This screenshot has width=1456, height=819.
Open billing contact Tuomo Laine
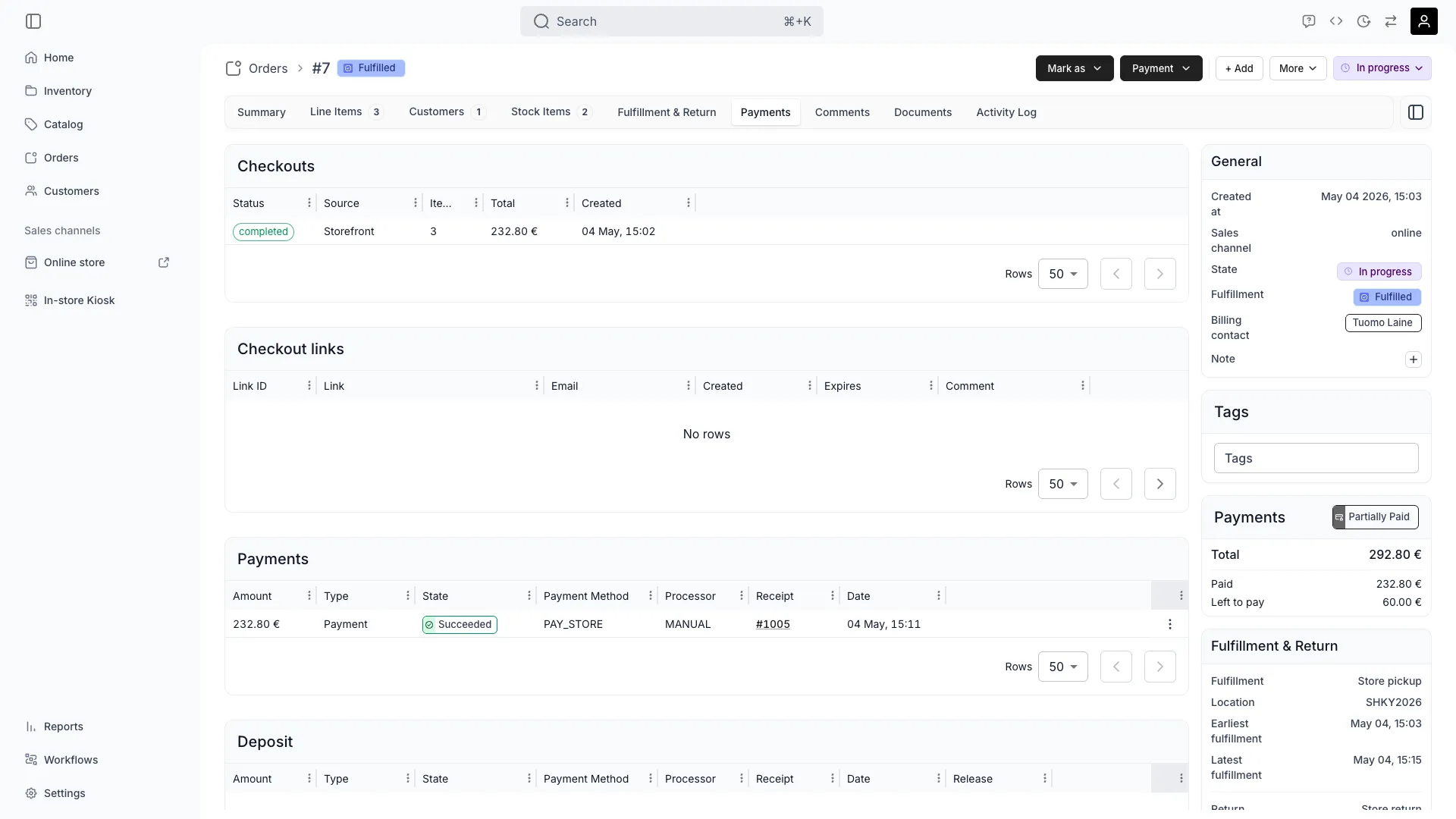(x=1382, y=323)
